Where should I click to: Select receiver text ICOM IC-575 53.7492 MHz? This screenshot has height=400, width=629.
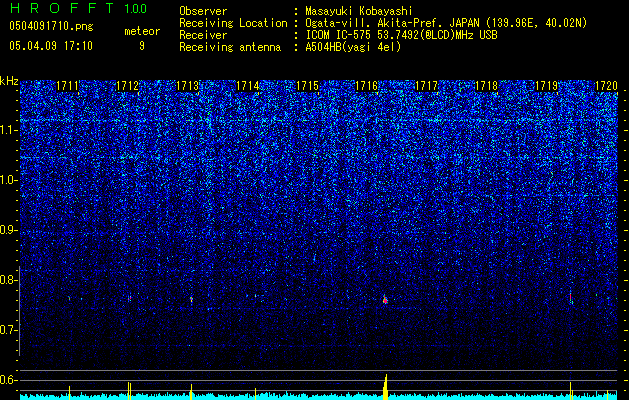401,35
